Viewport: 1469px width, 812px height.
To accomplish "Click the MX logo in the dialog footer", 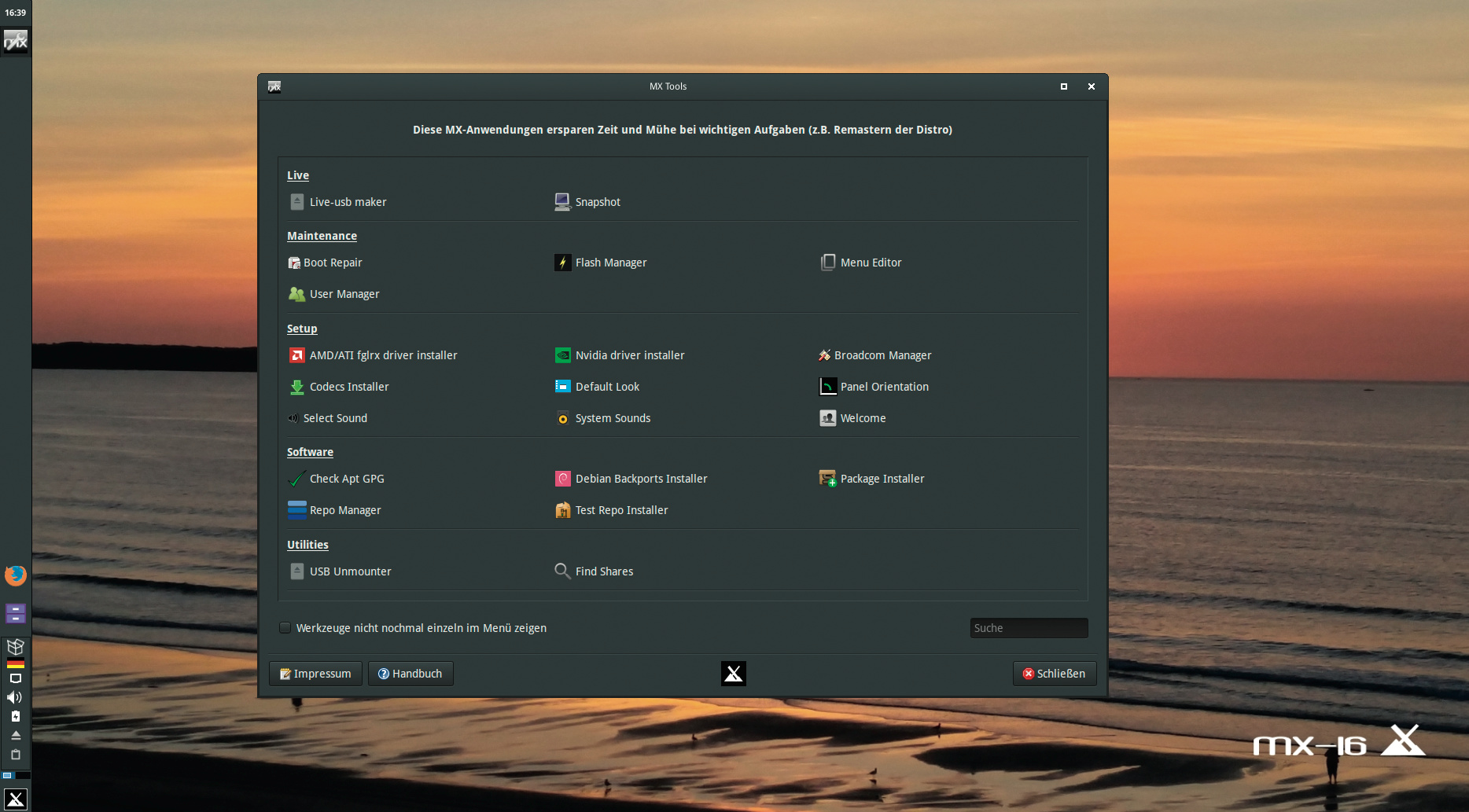I will pos(734,674).
